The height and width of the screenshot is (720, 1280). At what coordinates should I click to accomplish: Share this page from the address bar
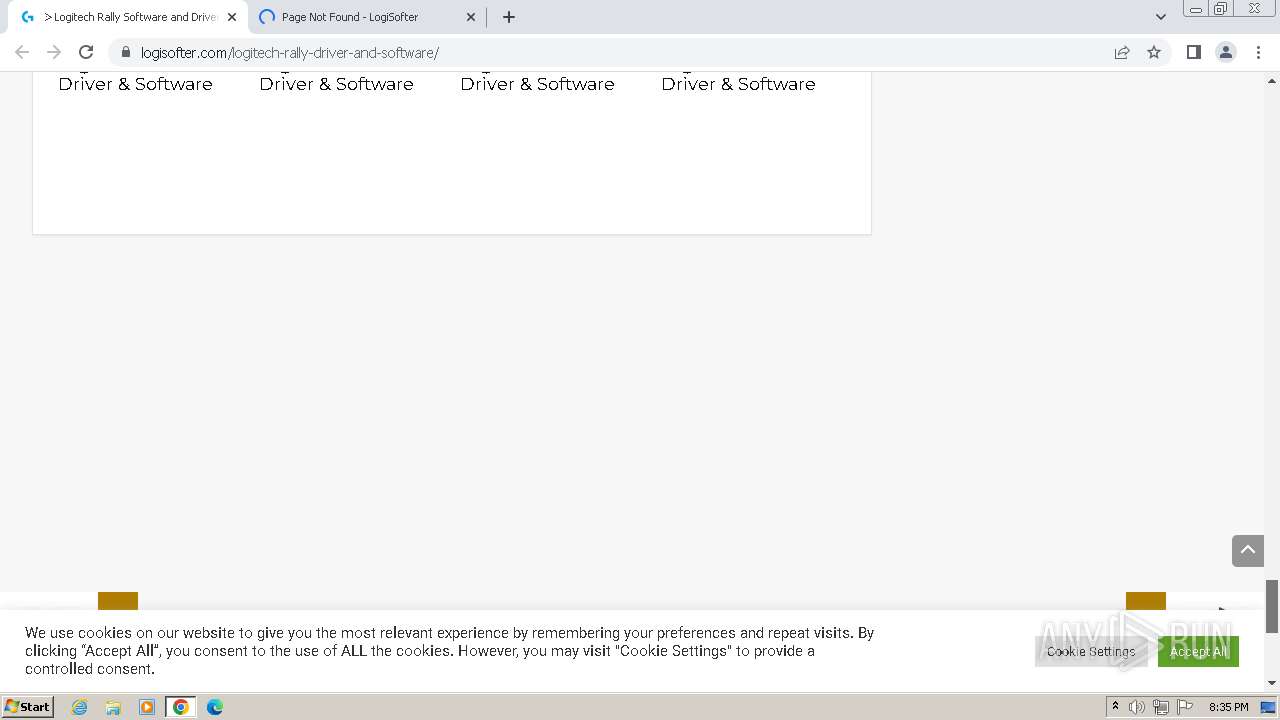[1122, 52]
